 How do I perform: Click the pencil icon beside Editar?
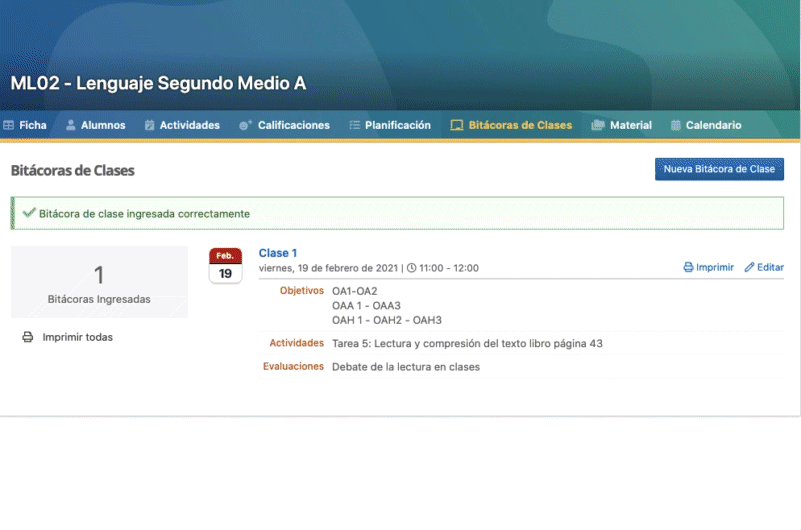point(749,267)
